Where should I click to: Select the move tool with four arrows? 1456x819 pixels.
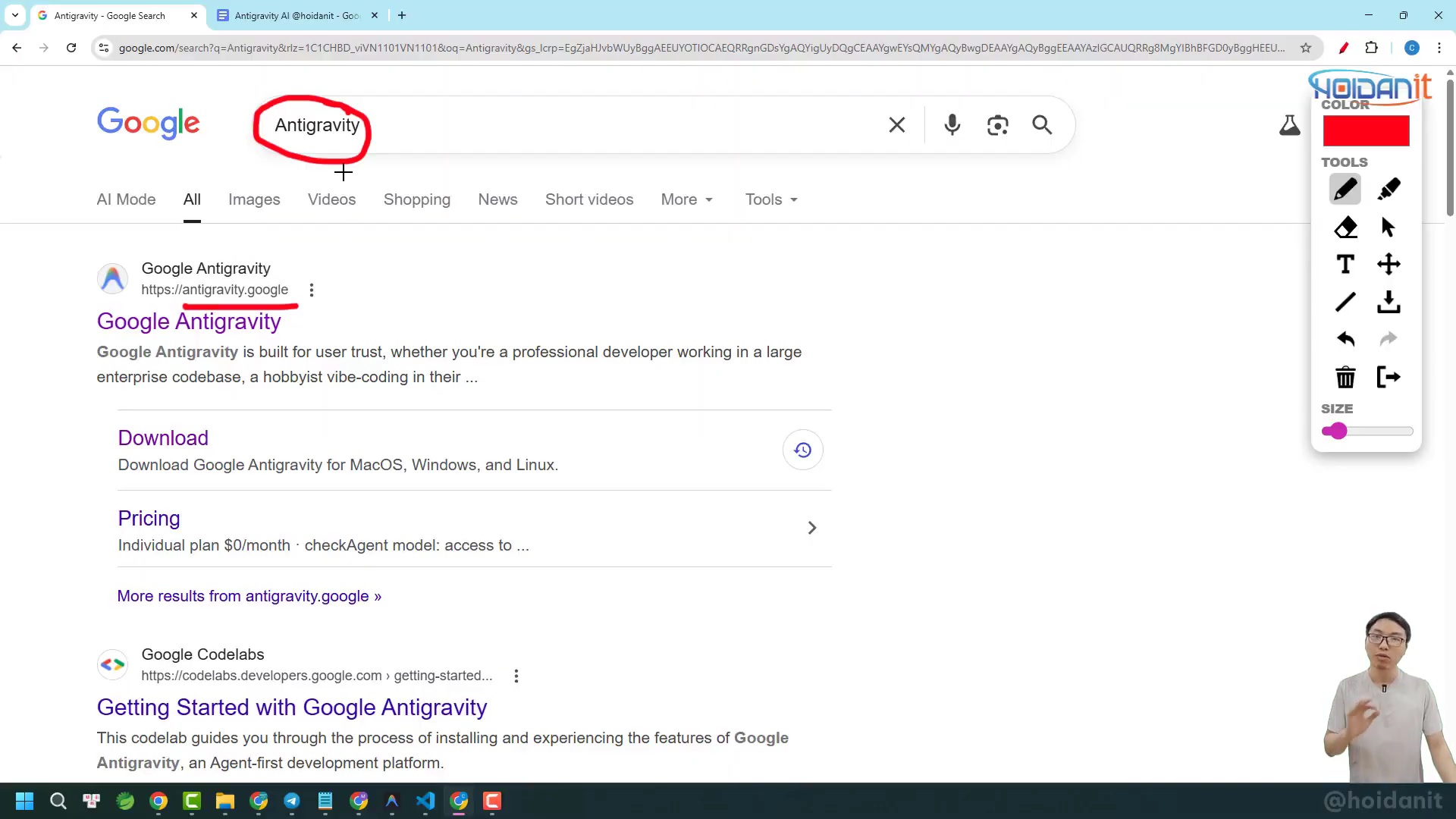pos(1389,264)
